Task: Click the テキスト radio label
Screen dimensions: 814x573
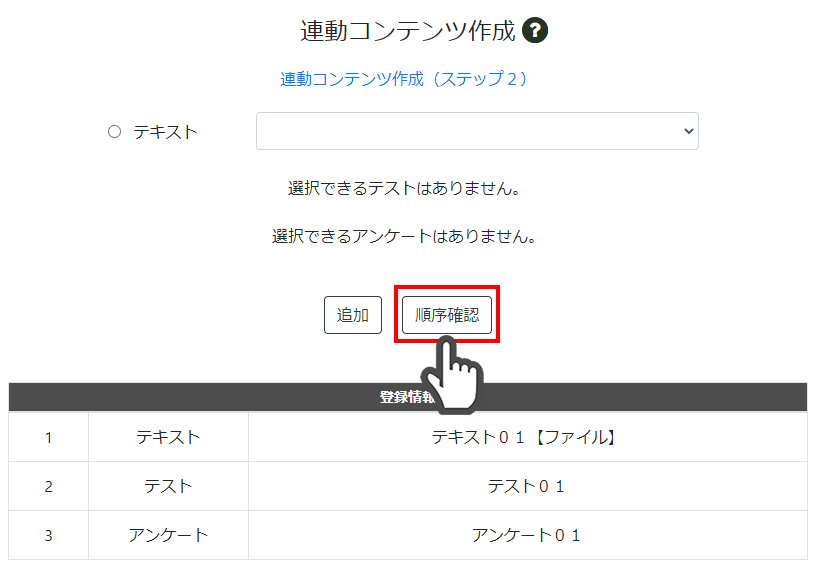Action: click(165, 132)
